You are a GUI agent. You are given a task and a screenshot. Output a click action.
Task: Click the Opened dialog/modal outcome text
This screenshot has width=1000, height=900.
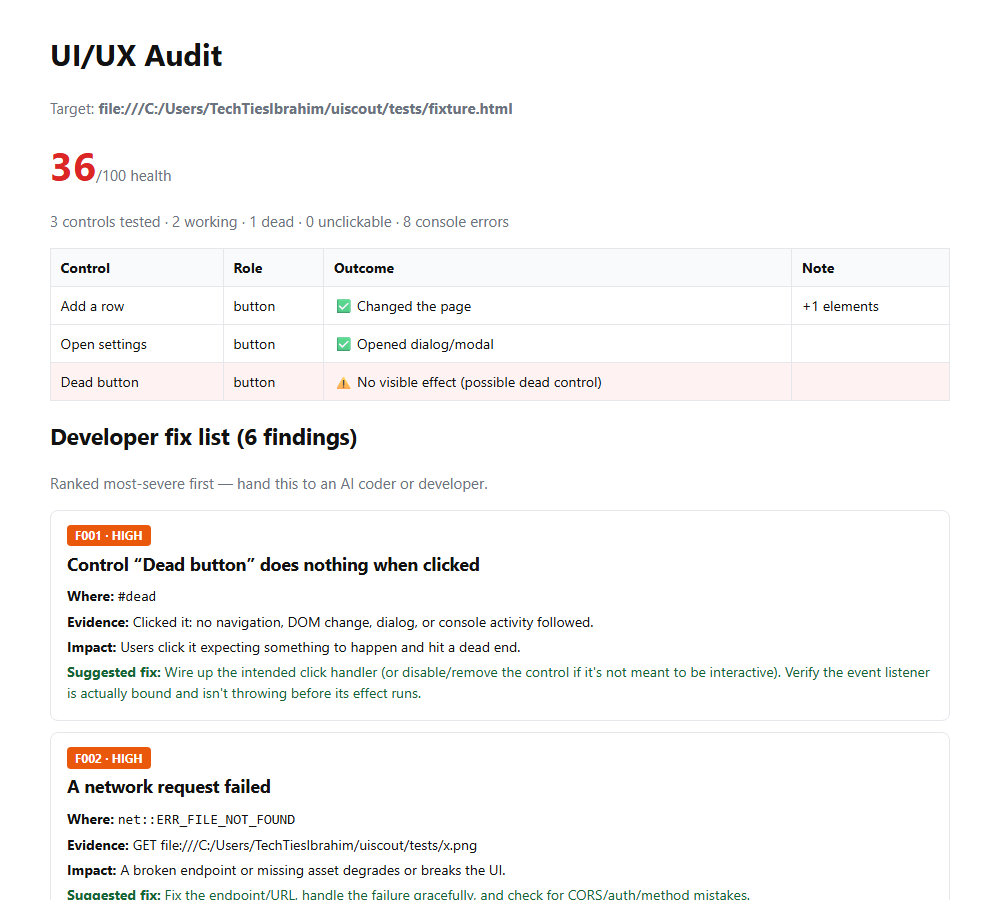click(x=425, y=344)
